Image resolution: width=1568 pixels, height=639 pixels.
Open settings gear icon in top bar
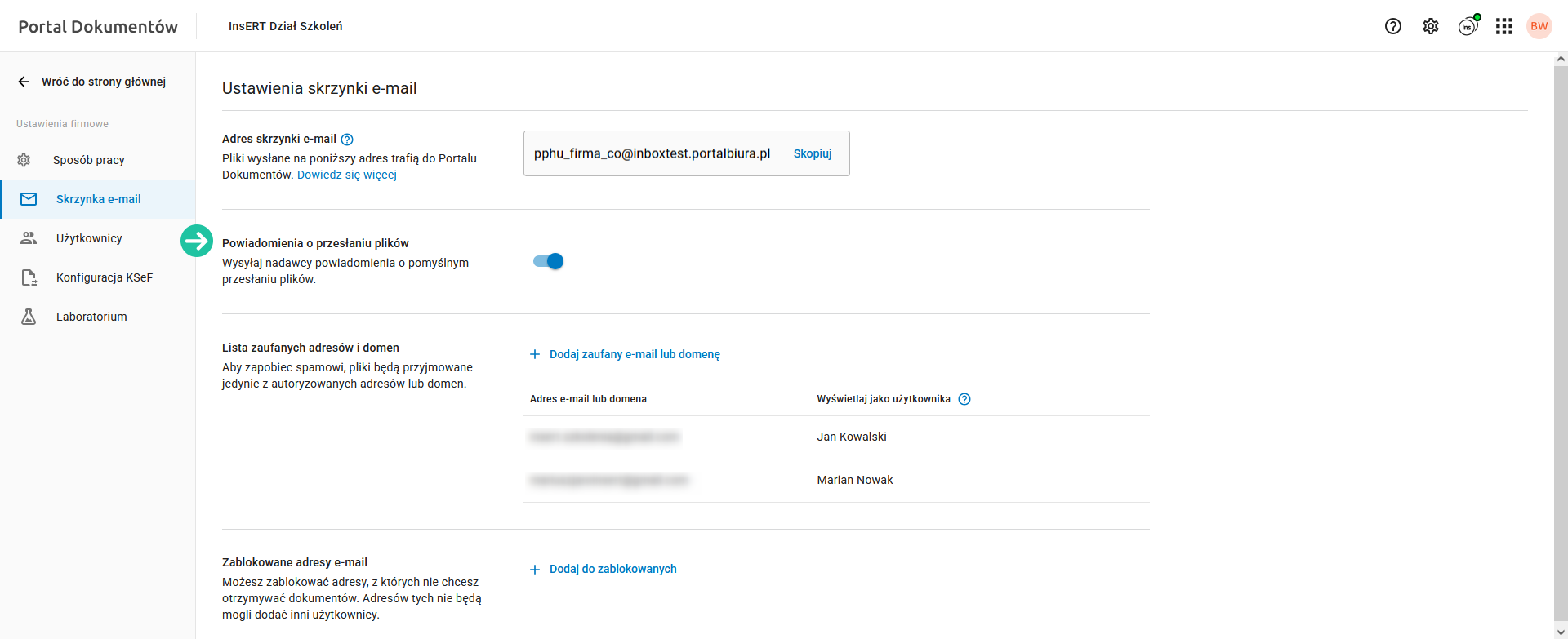pyautogui.click(x=1431, y=26)
